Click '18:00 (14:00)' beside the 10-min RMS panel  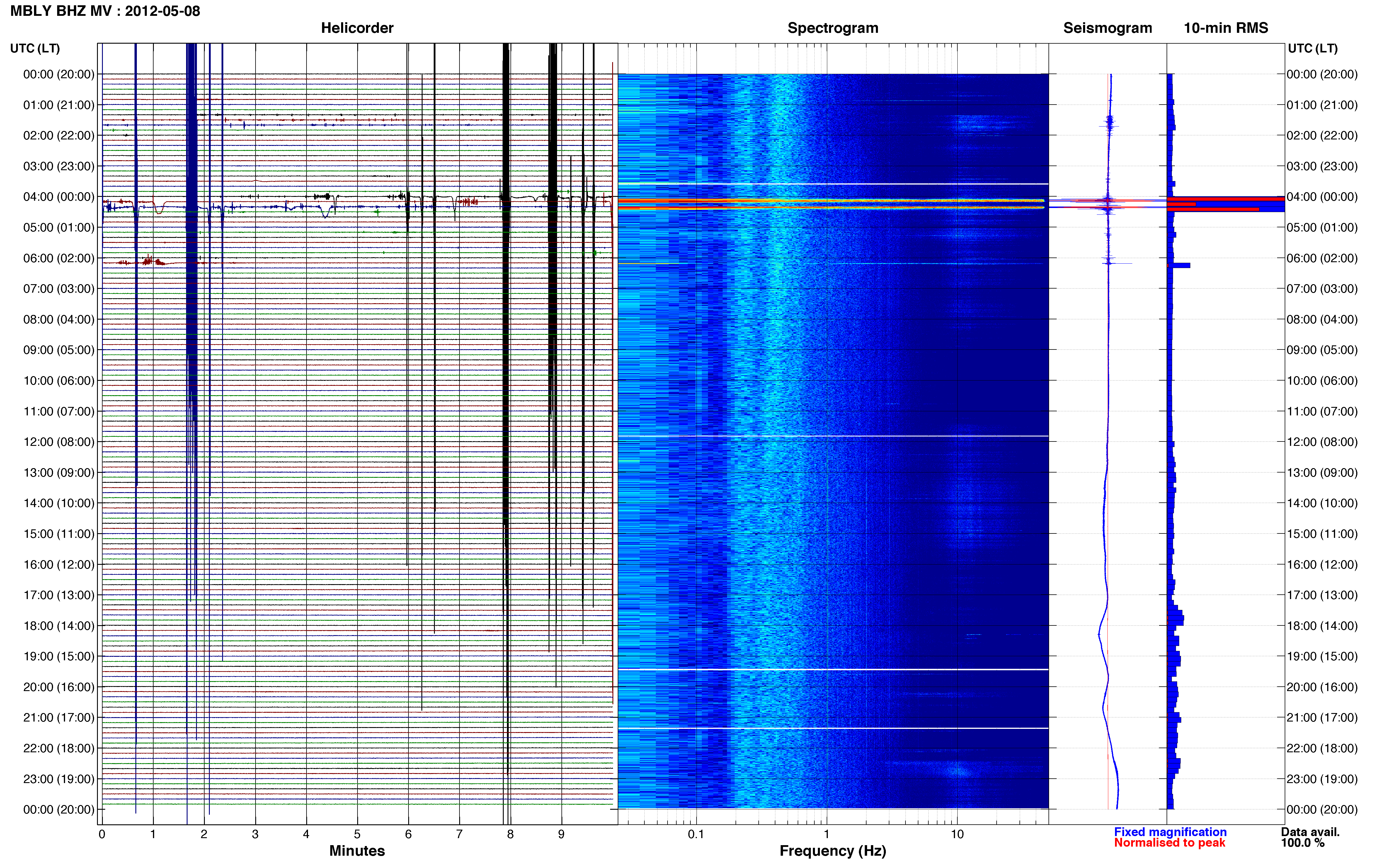pyautogui.click(x=1322, y=626)
